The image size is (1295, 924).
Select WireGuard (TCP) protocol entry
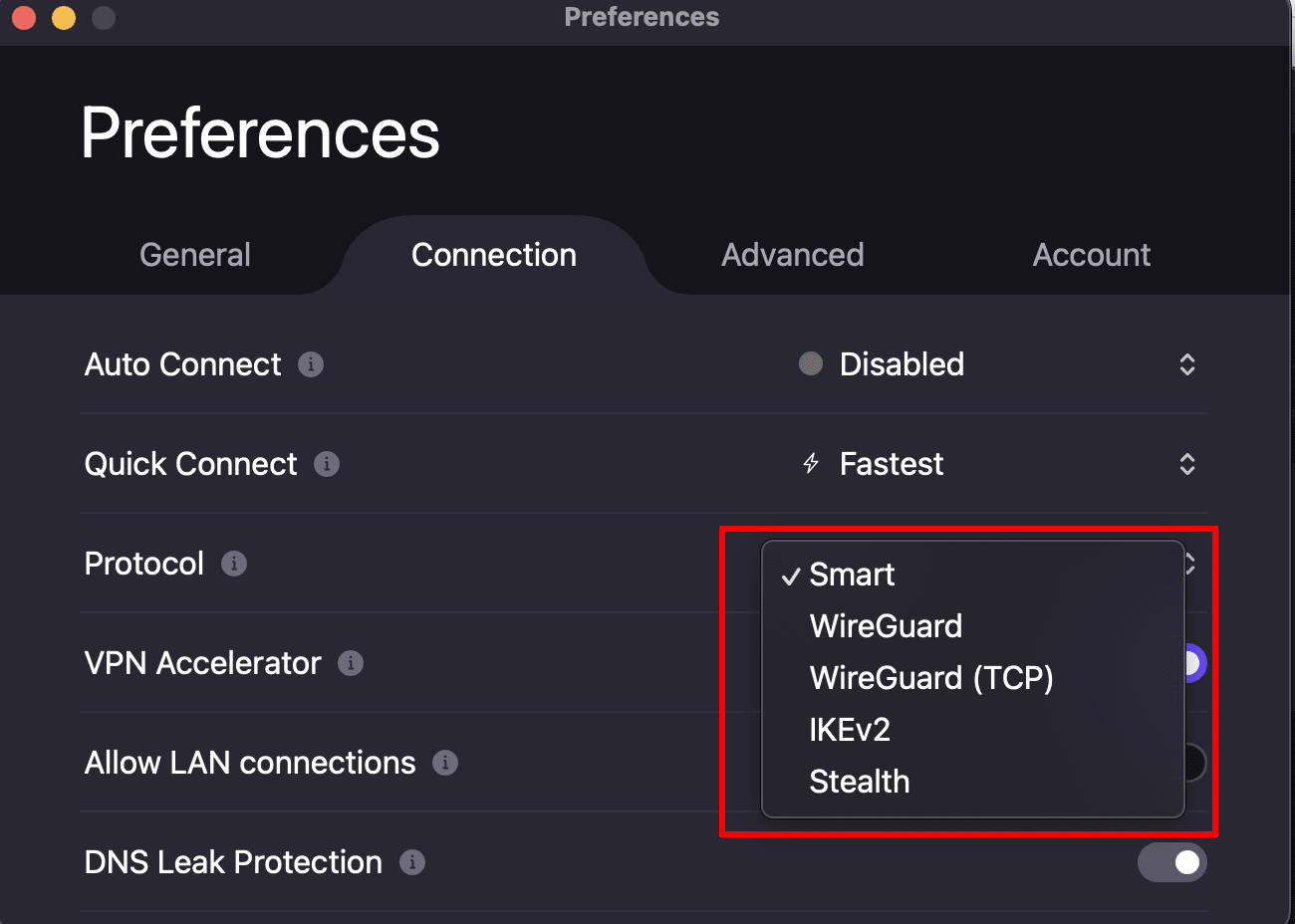pos(931,678)
